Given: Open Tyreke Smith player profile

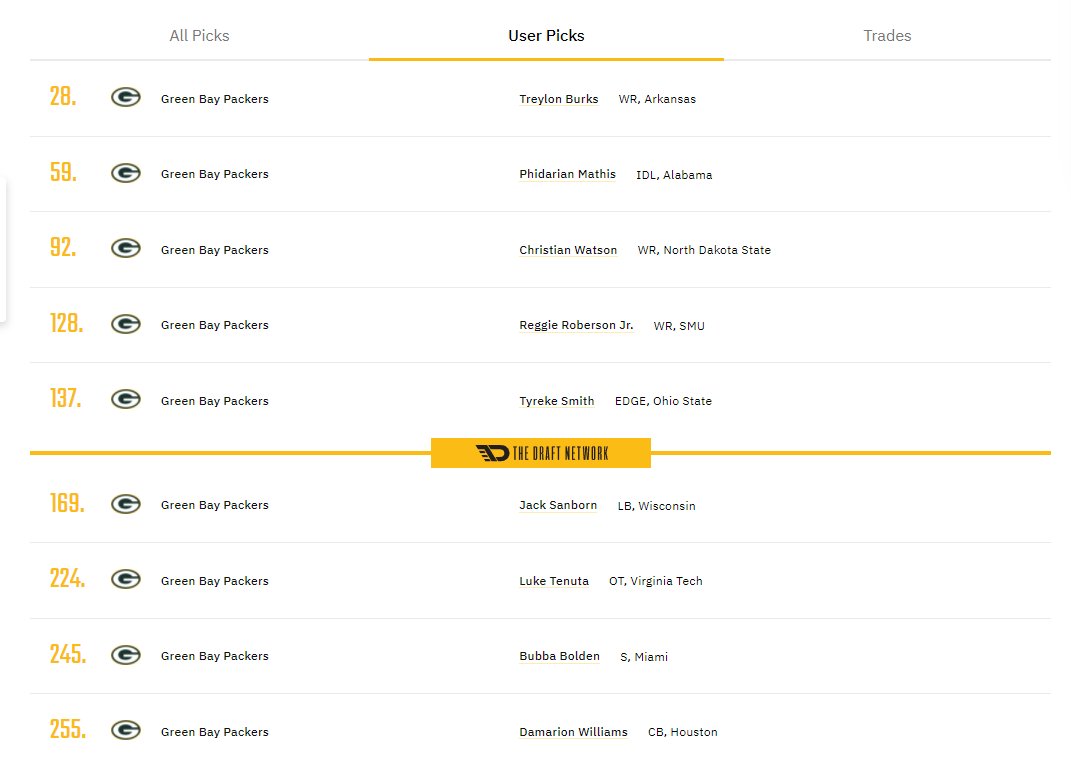Looking at the screenshot, I should click(x=557, y=401).
